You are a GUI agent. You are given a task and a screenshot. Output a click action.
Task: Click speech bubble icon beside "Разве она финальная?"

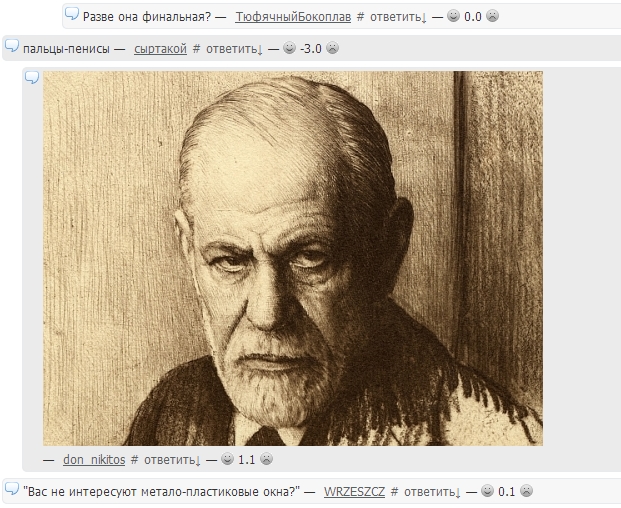point(72,14)
